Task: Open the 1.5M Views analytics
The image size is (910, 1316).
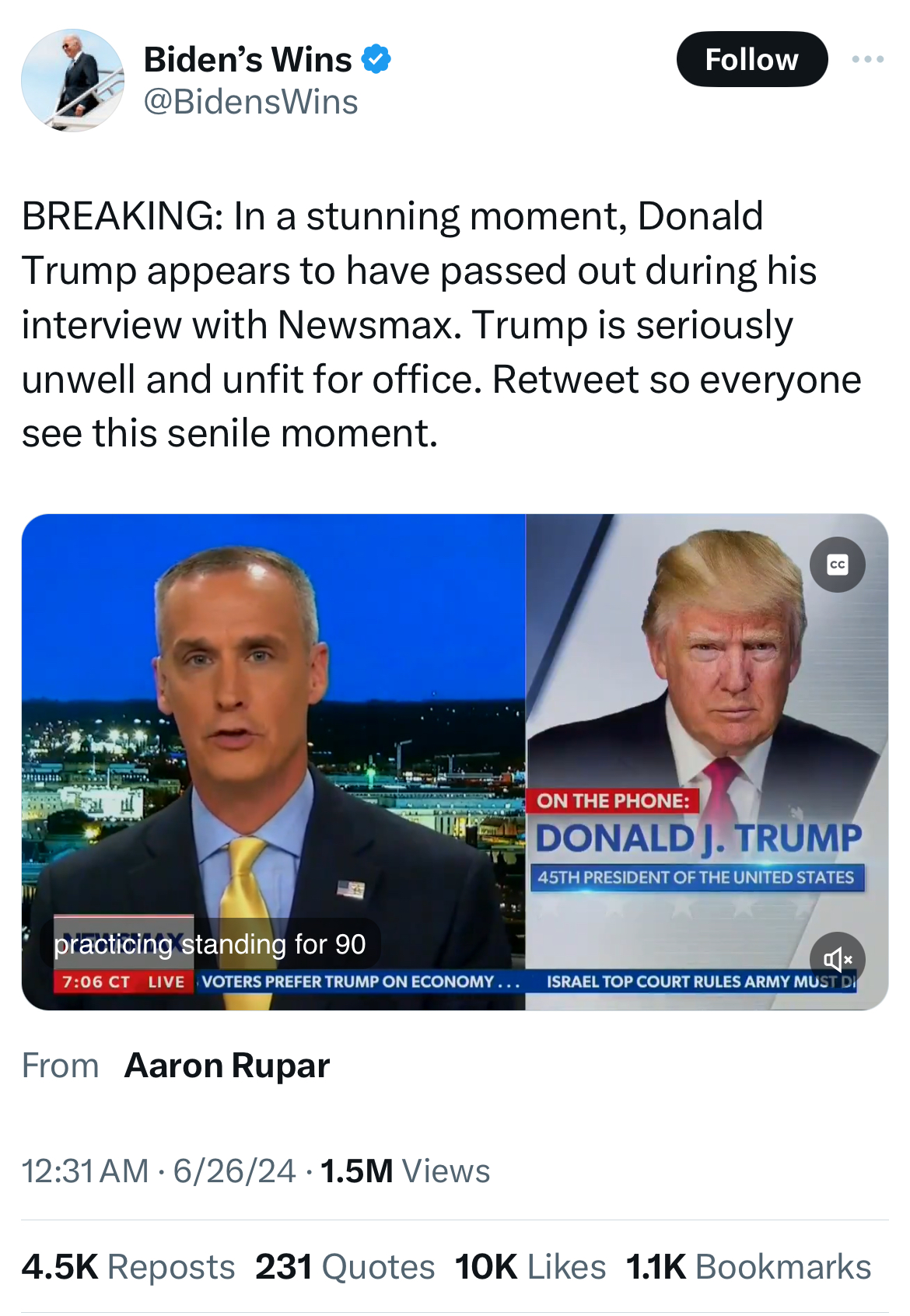Action: pyautogui.click(x=404, y=1171)
